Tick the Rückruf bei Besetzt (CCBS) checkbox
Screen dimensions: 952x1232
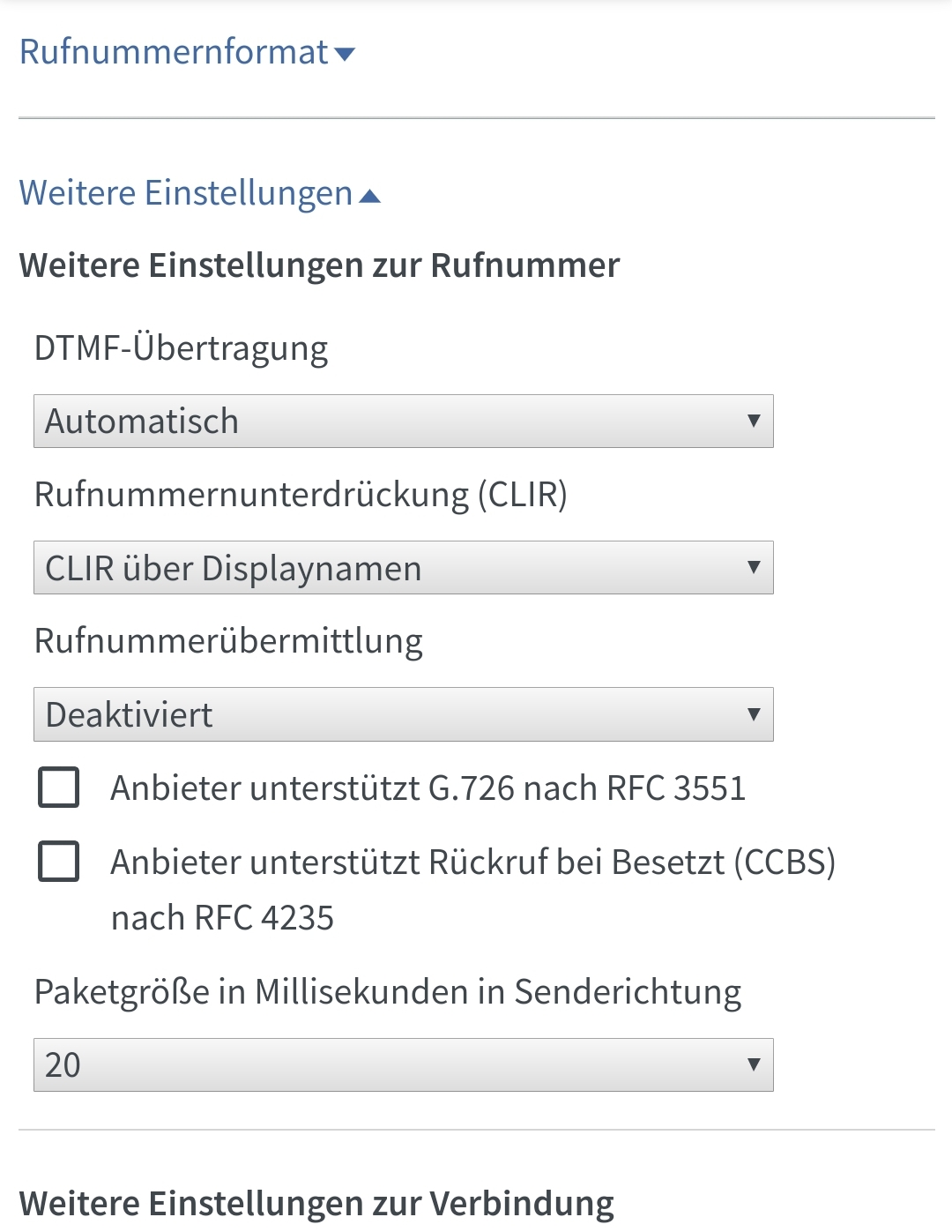click(59, 862)
